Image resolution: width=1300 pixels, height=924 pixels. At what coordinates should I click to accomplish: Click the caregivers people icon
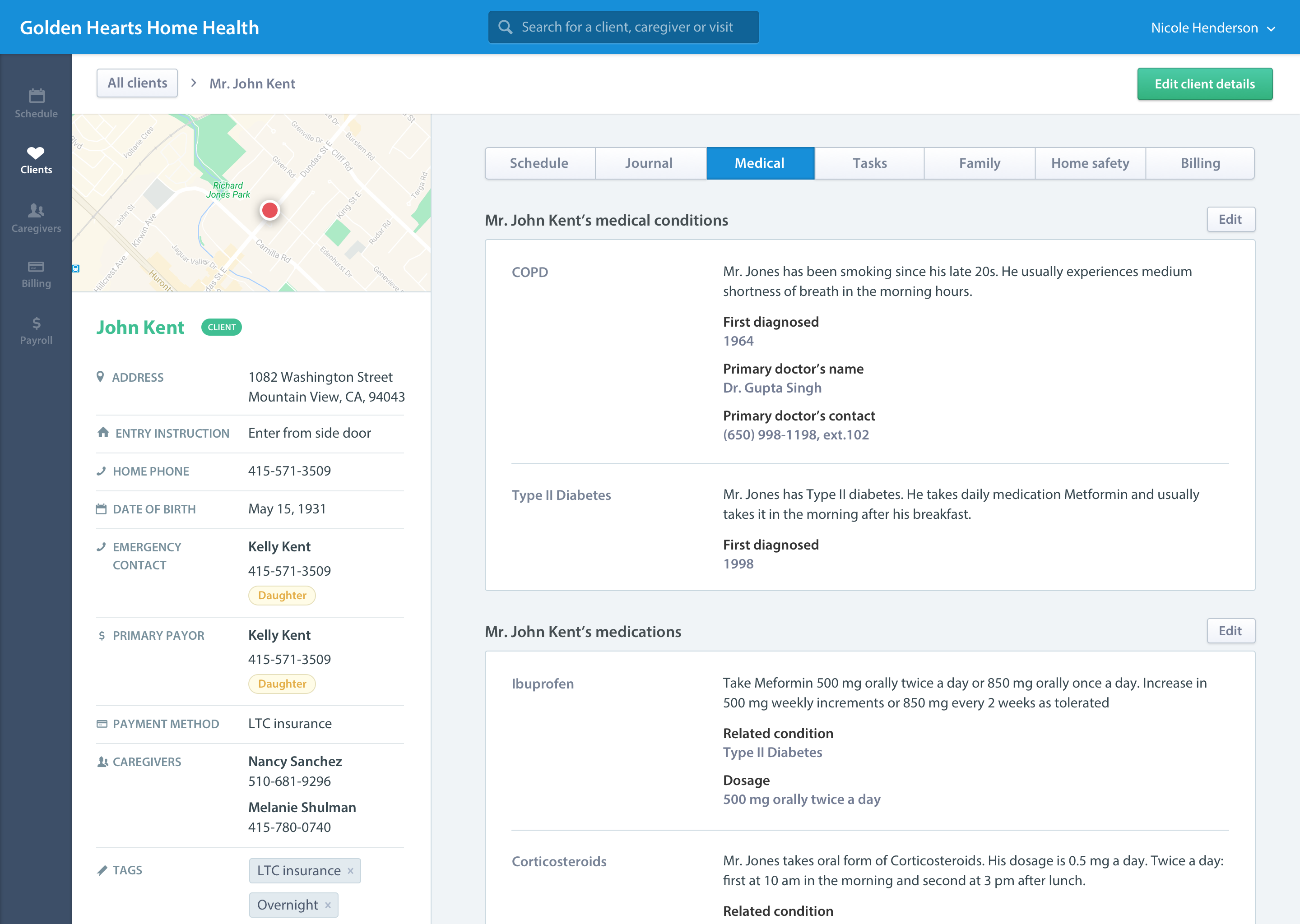click(x=102, y=761)
